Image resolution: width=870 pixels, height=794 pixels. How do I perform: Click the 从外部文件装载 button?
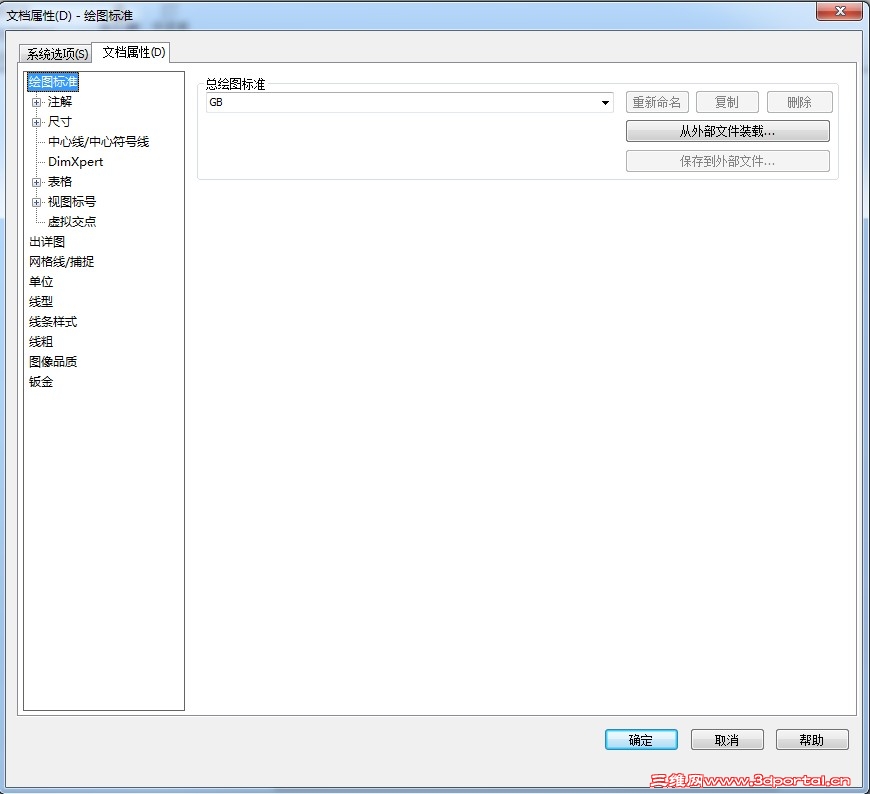click(x=728, y=131)
